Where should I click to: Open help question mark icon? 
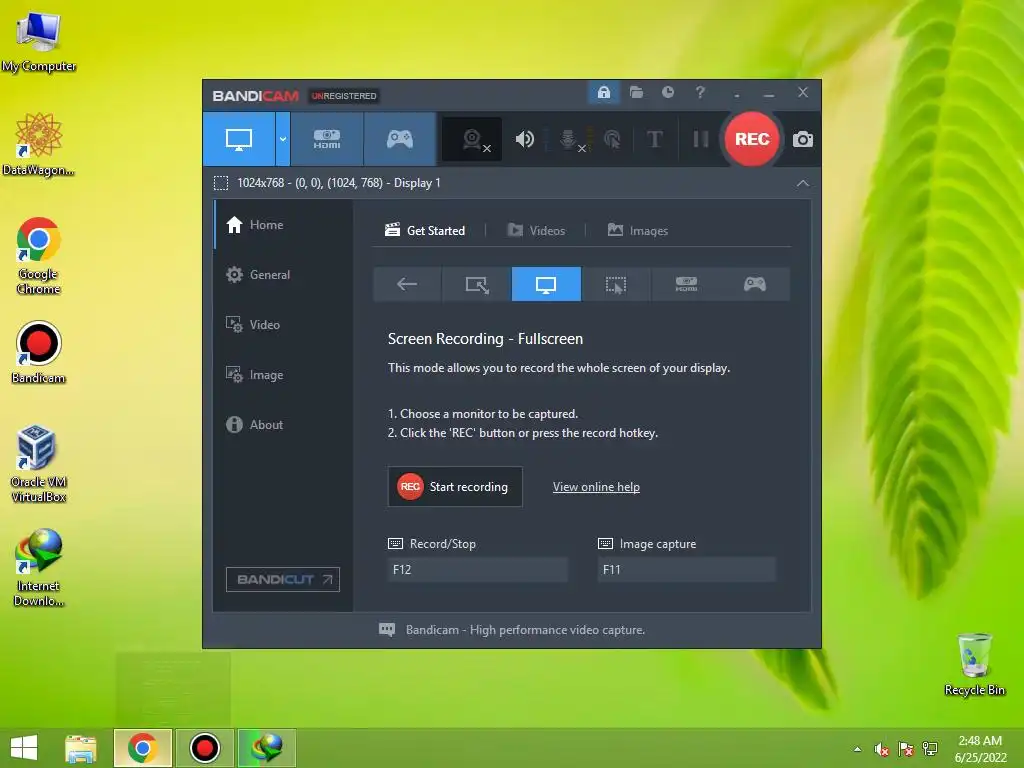tap(700, 93)
